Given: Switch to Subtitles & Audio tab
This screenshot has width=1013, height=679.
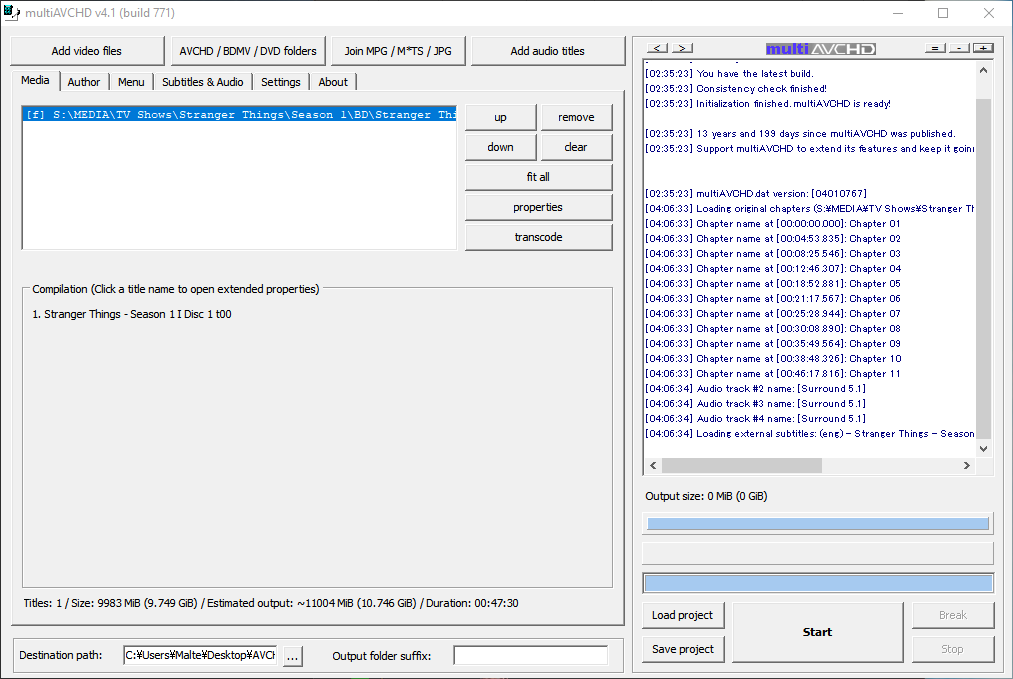Looking at the screenshot, I should [203, 82].
